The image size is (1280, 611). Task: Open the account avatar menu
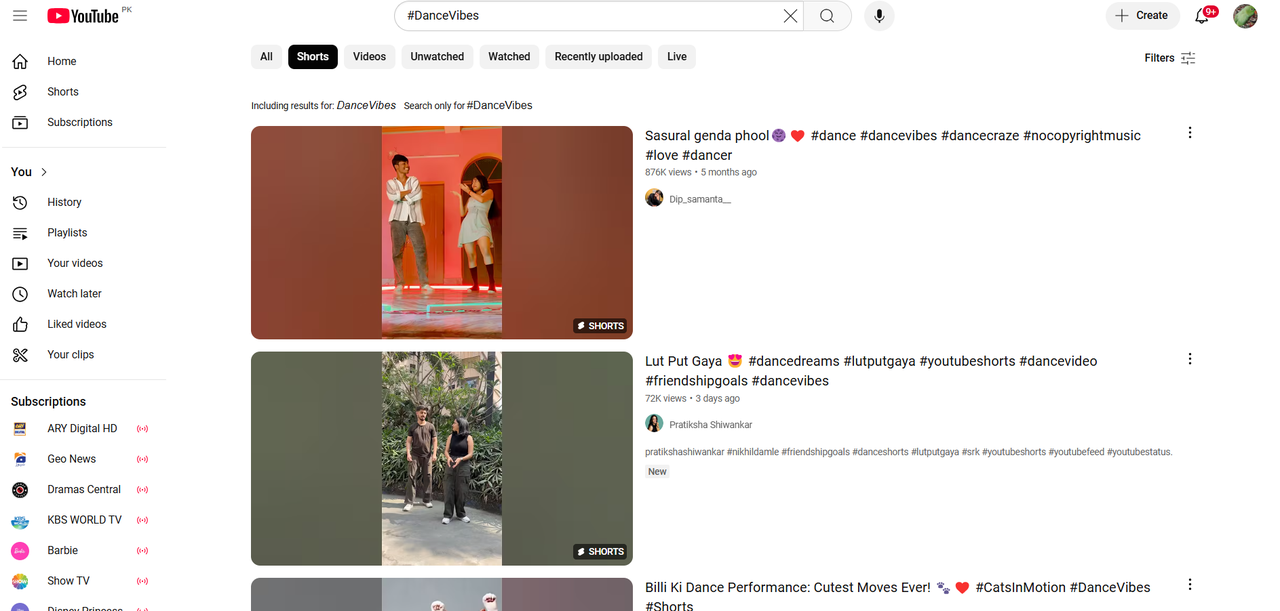pos(1245,16)
